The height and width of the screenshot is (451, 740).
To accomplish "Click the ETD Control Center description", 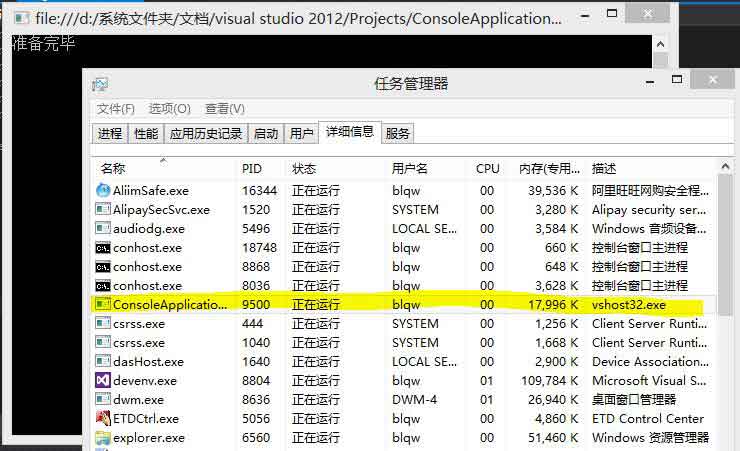I will coord(648,418).
